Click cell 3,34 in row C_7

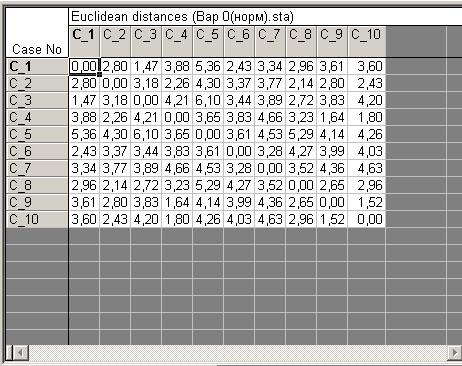point(84,168)
